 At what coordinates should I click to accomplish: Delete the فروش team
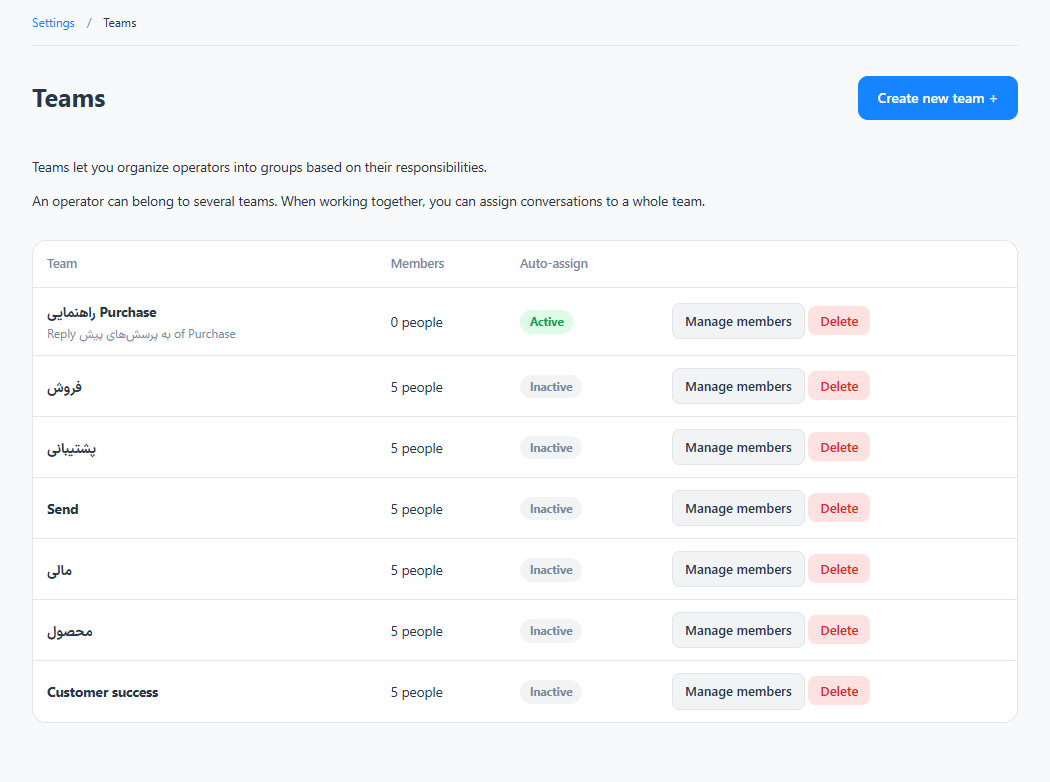tap(839, 386)
